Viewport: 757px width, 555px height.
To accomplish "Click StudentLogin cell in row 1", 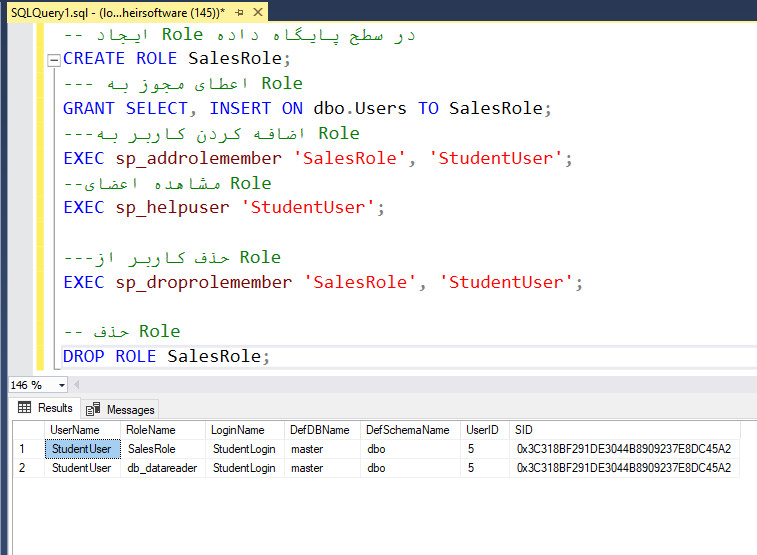I will coord(245,449).
